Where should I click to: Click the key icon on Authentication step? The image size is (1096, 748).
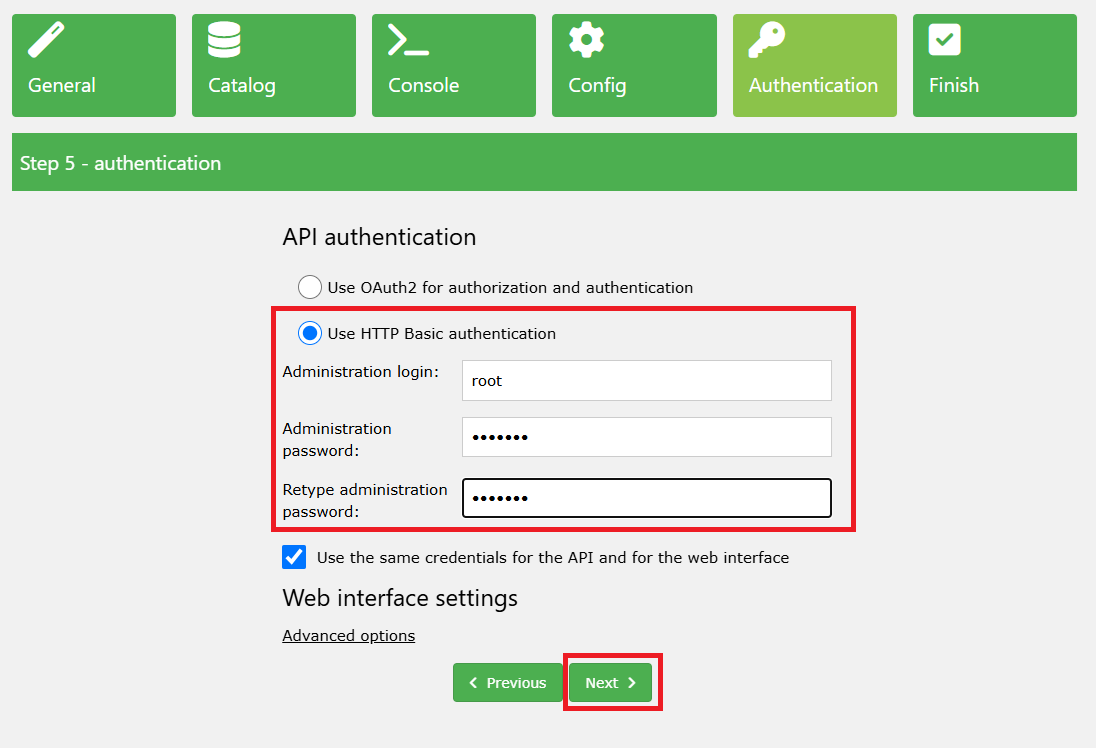click(767, 39)
